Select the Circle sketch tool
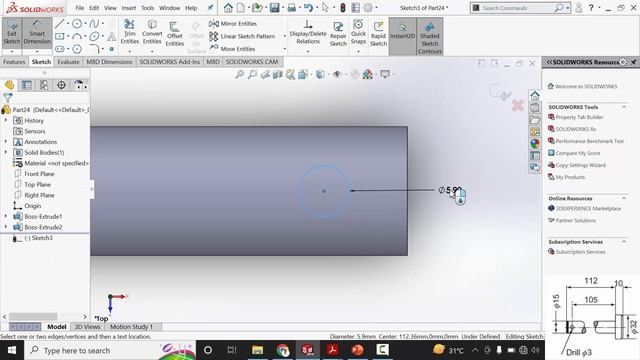The image size is (640, 360). click(77, 24)
